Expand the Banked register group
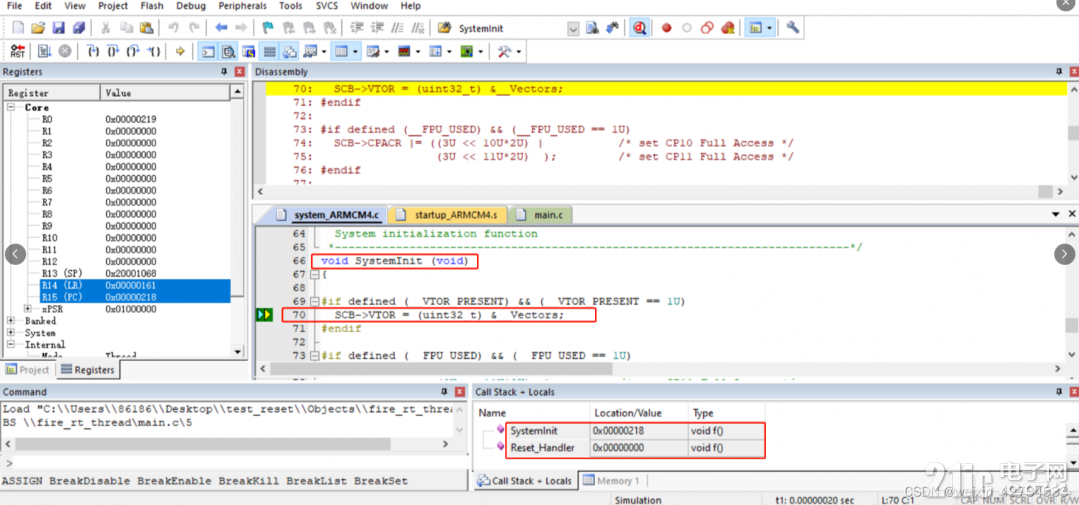This screenshot has height=505, width=1079. coord(12,321)
